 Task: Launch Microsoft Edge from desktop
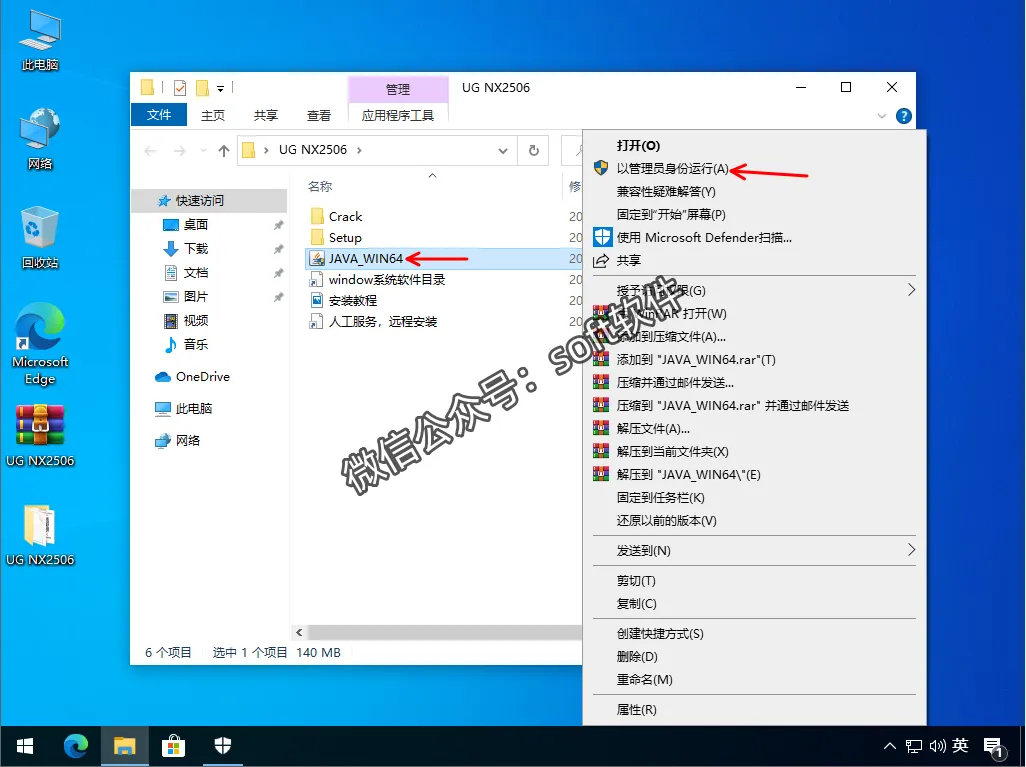pos(40,344)
